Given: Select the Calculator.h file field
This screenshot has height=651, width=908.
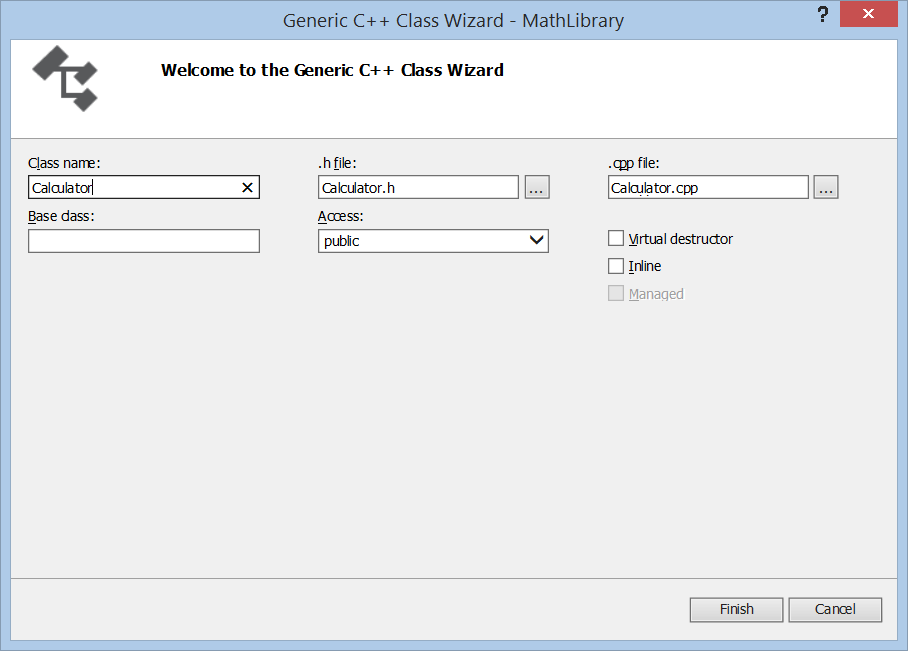Looking at the screenshot, I should [418, 188].
